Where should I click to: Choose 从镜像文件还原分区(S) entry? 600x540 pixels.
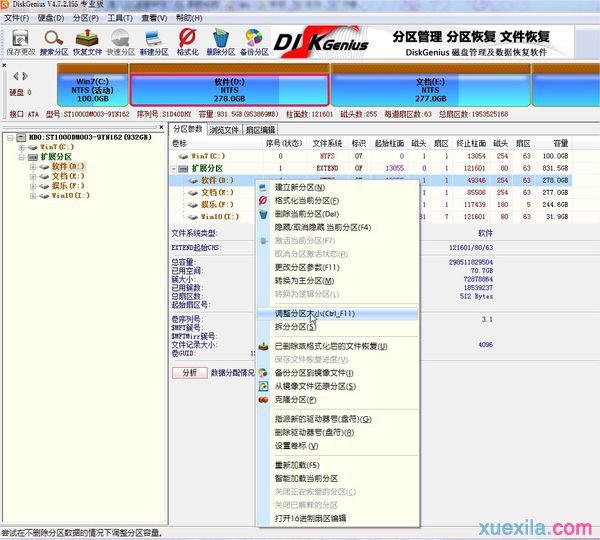click(338, 386)
